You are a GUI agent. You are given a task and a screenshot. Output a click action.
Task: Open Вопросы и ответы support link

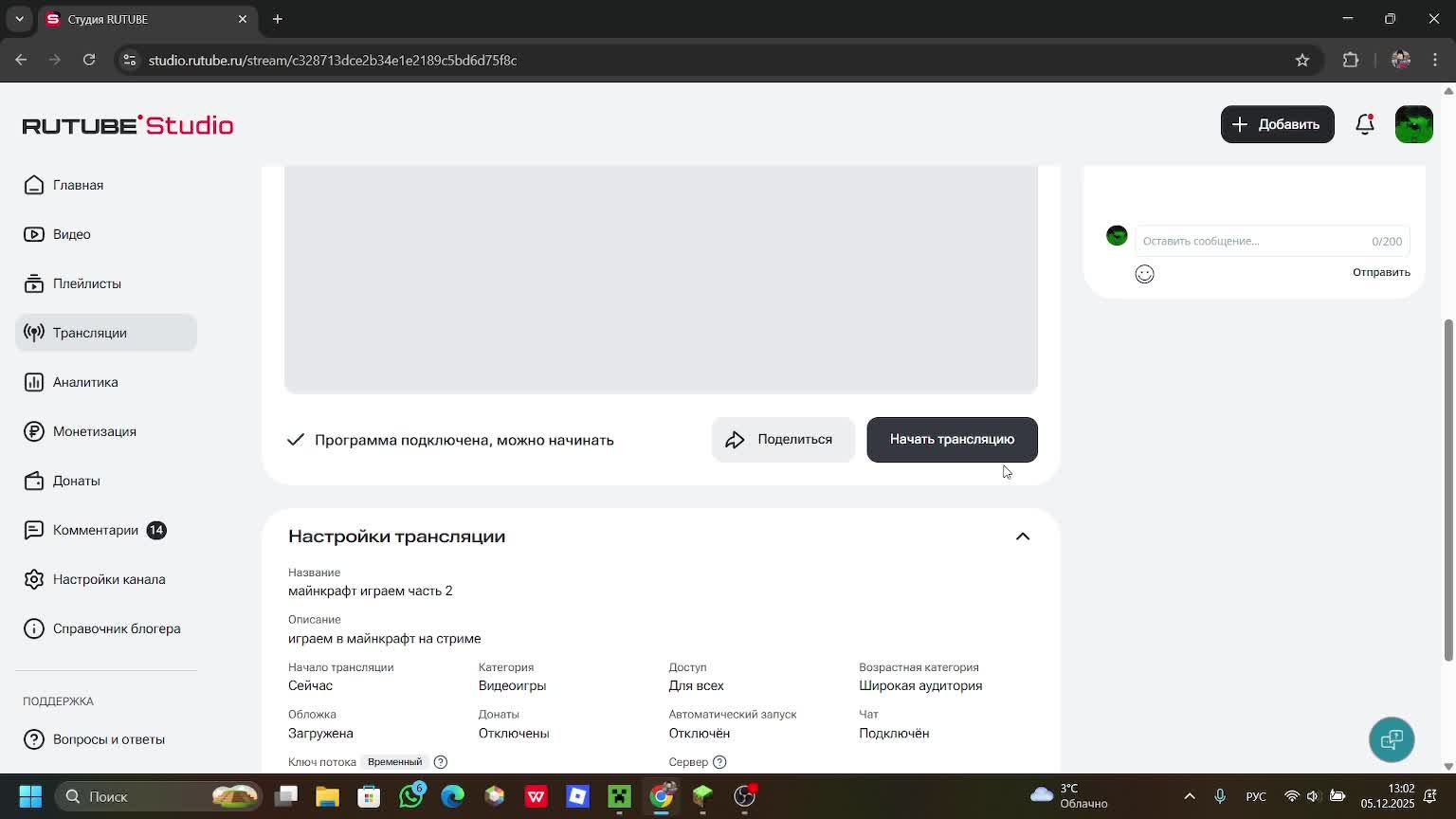point(106,739)
